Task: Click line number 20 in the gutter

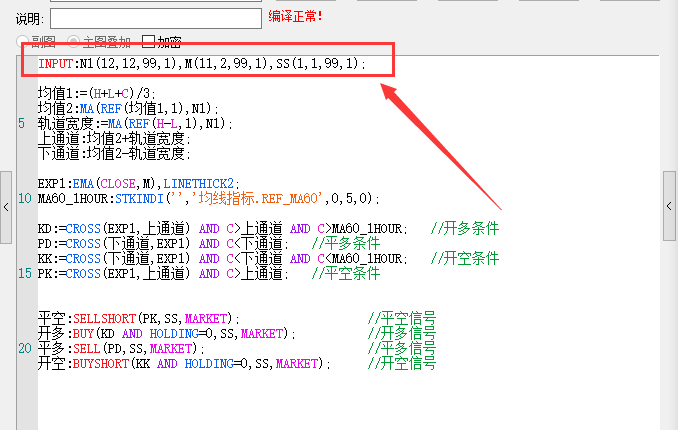Action: [x=25, y=348]
